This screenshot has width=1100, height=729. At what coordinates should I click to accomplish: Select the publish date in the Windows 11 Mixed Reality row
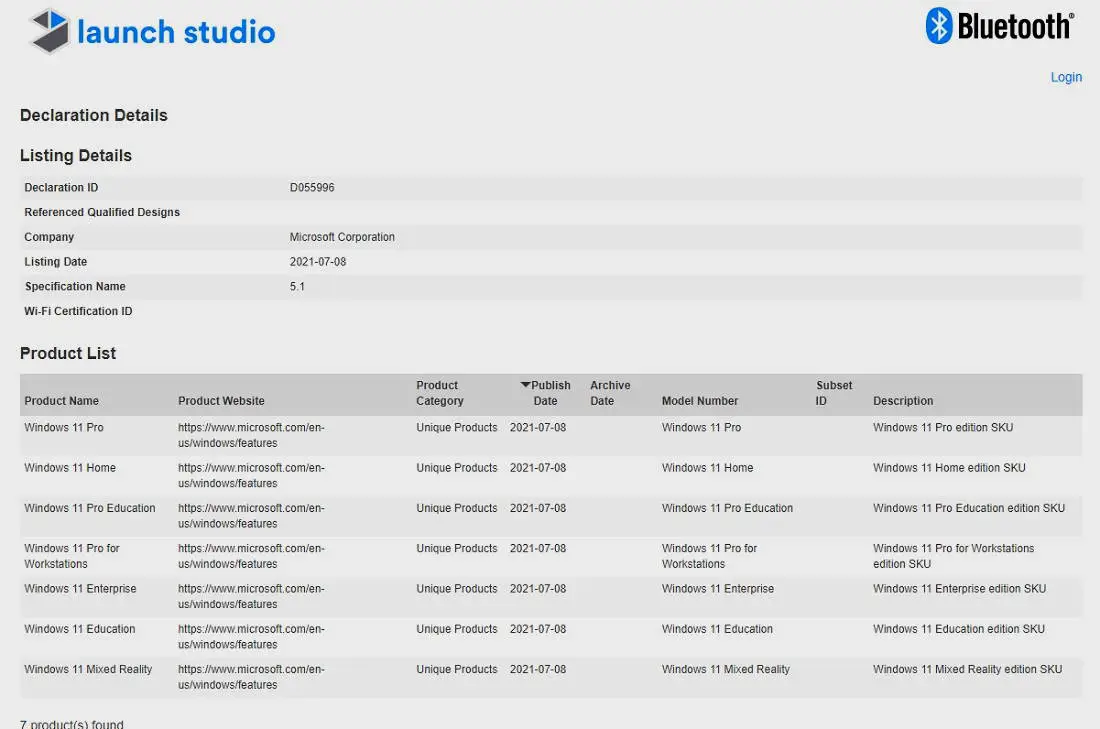tap(538, 669)
